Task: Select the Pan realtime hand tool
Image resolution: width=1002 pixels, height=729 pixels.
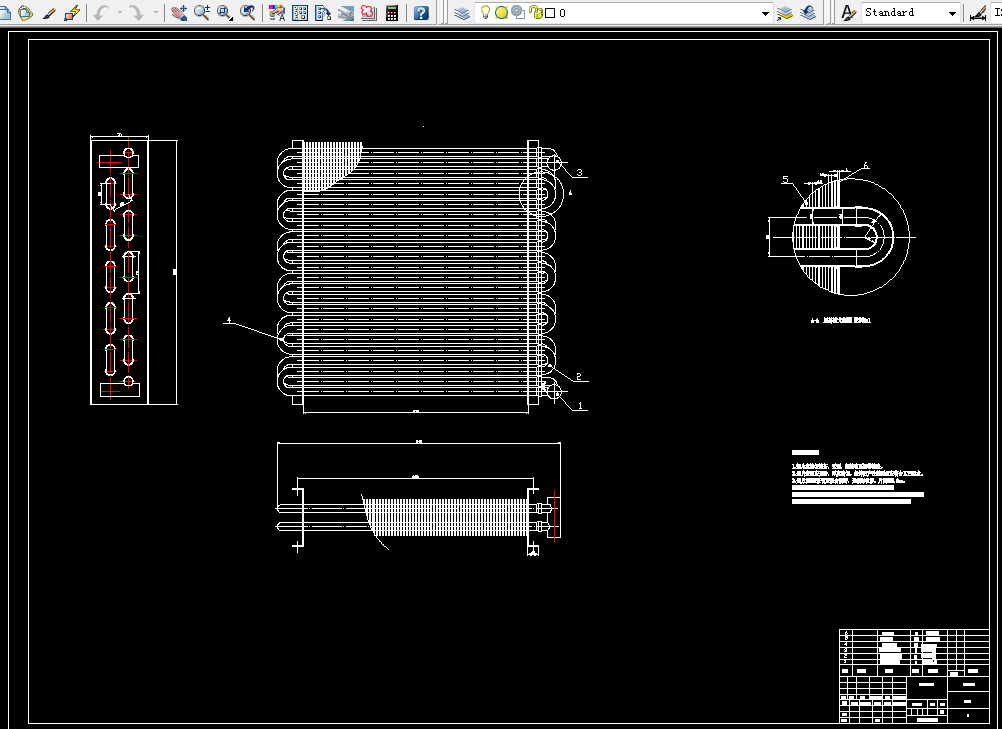Action: (x=179, y=12)
